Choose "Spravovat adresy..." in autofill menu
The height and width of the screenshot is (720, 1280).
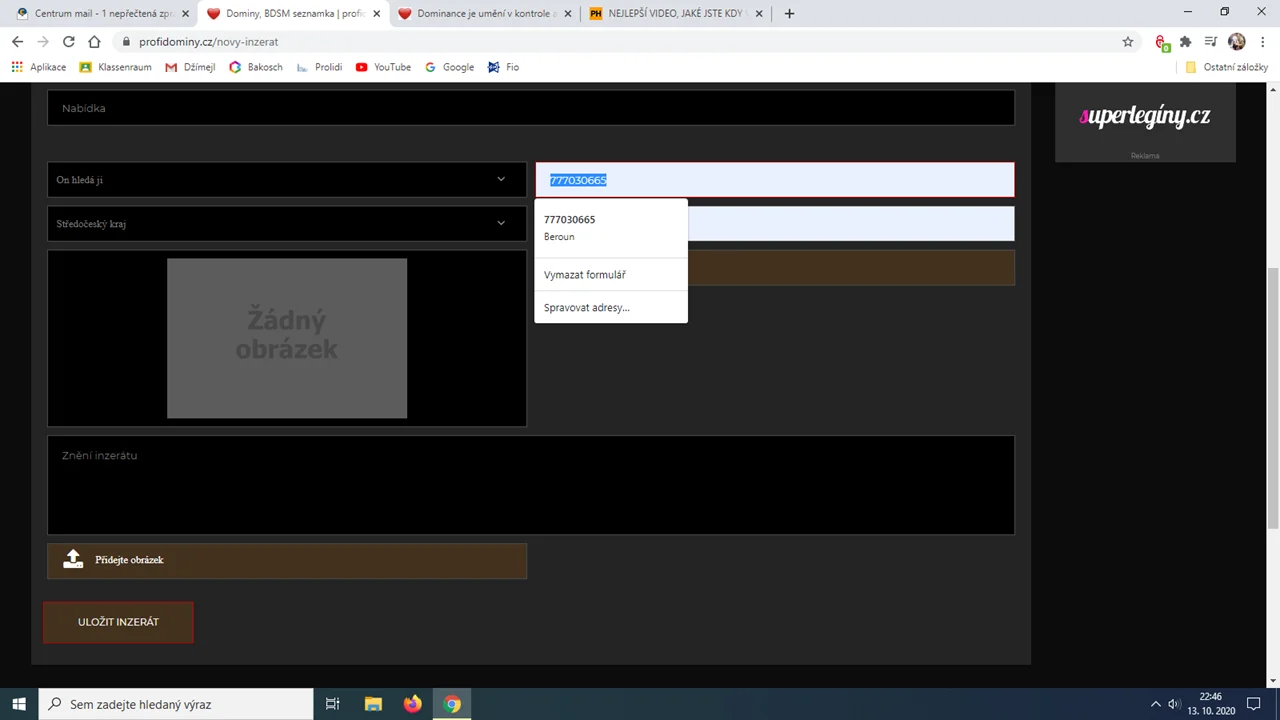pyautogui.click(x=587, y=308)
